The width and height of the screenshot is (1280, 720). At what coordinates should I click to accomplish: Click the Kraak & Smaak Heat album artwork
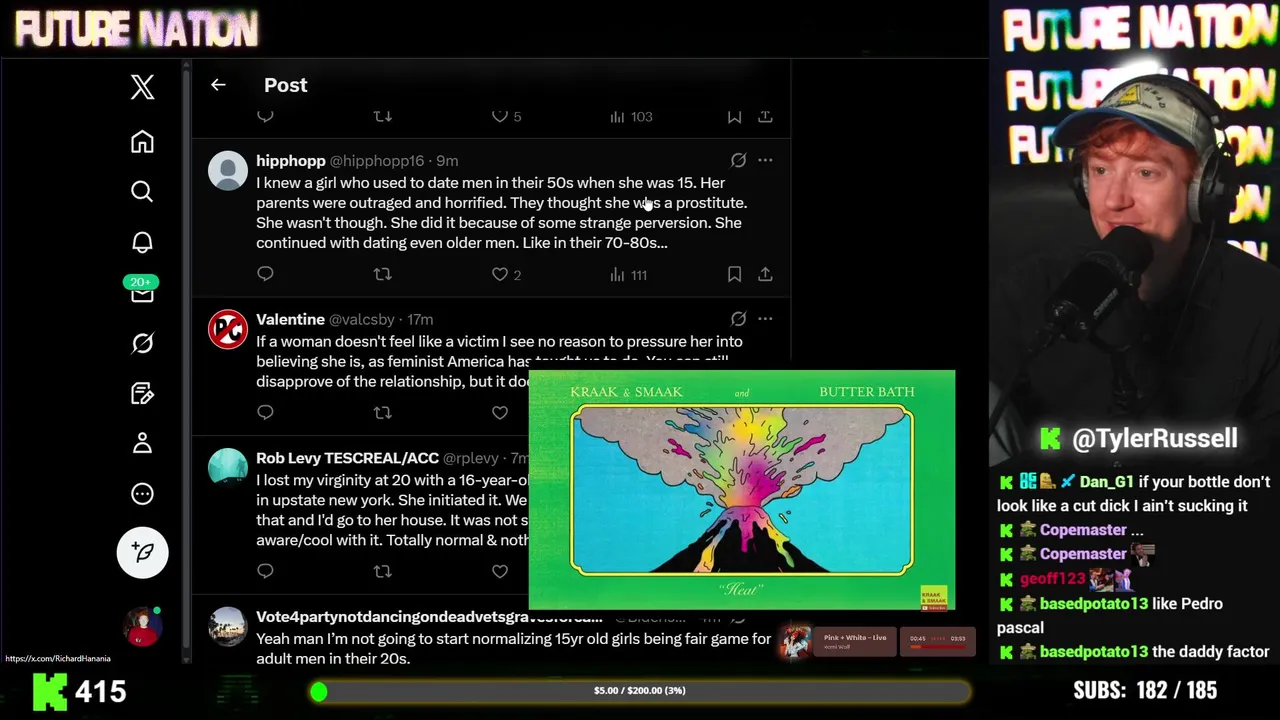(742, 490)
